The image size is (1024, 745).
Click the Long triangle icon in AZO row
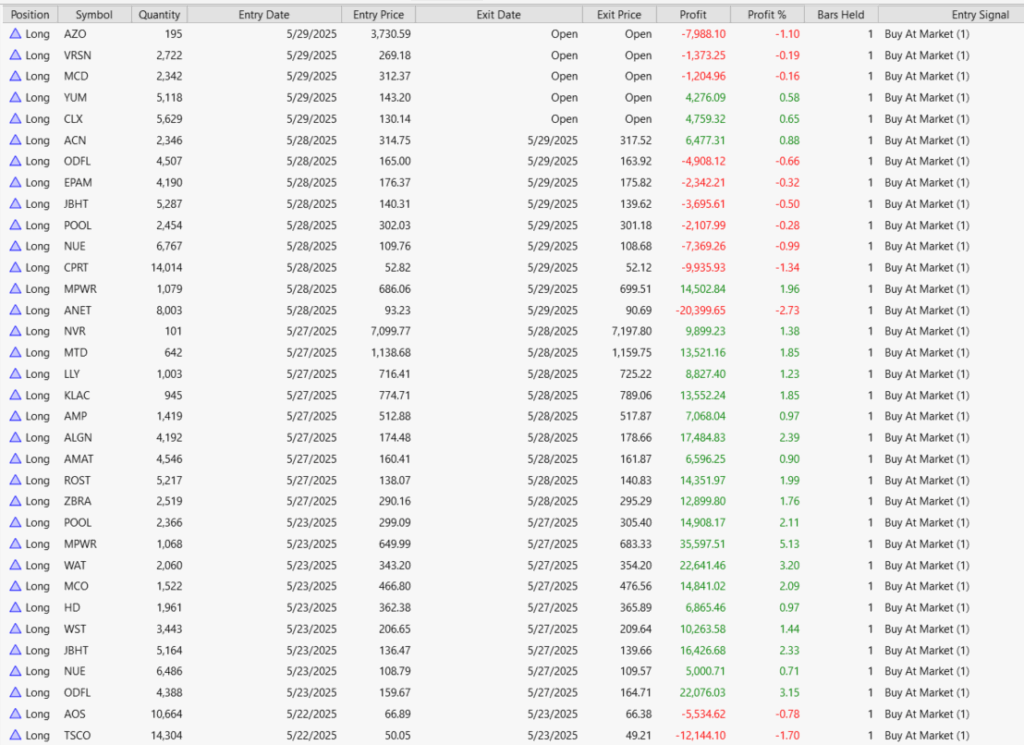click(15, 34)
